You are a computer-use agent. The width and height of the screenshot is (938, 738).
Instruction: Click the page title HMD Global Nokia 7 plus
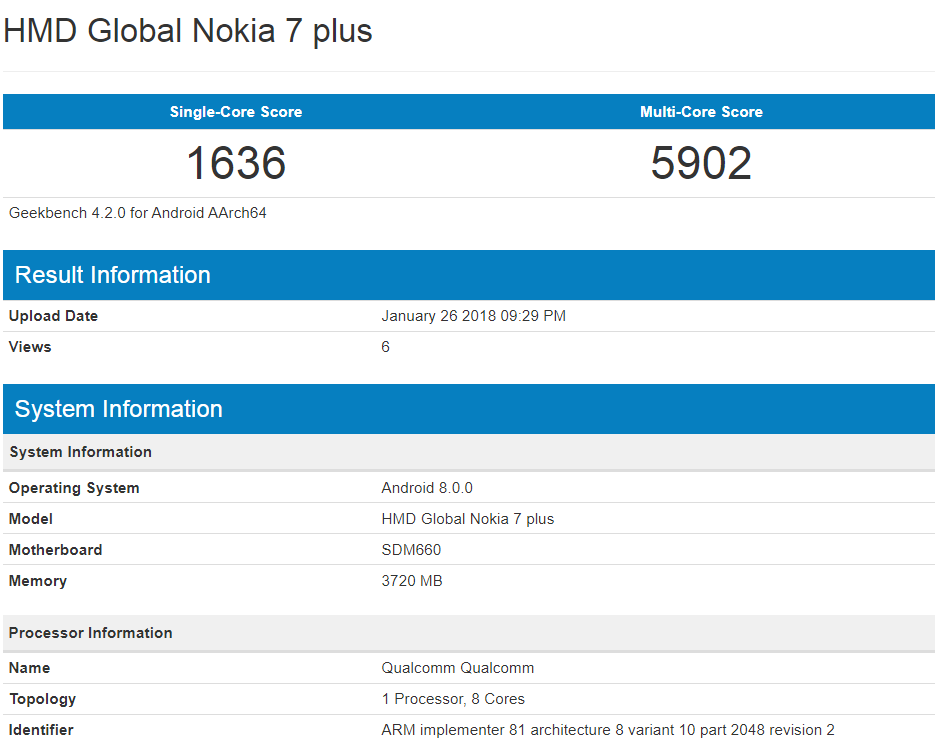(x=188, y=31)
